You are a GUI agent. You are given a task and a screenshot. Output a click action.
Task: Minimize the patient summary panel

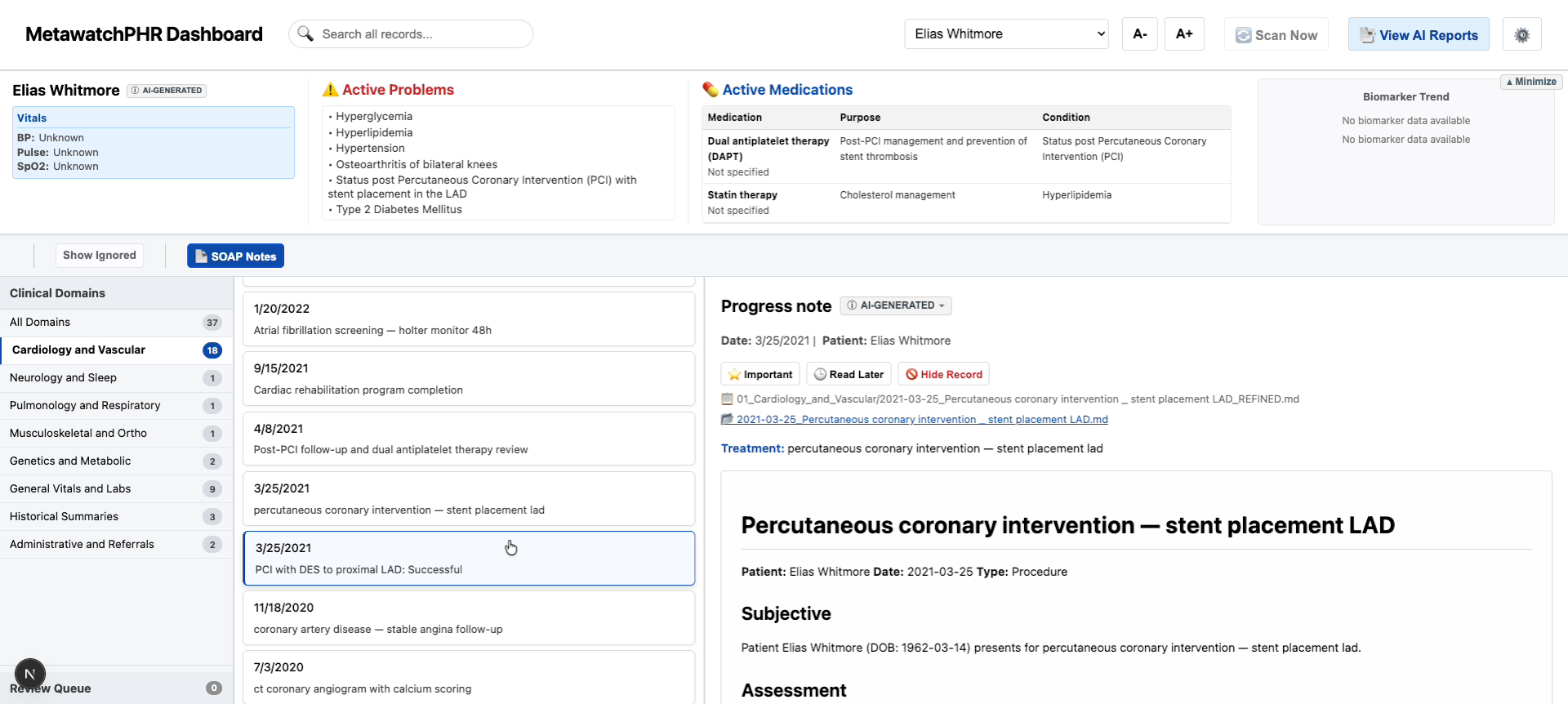[1531, 82]
